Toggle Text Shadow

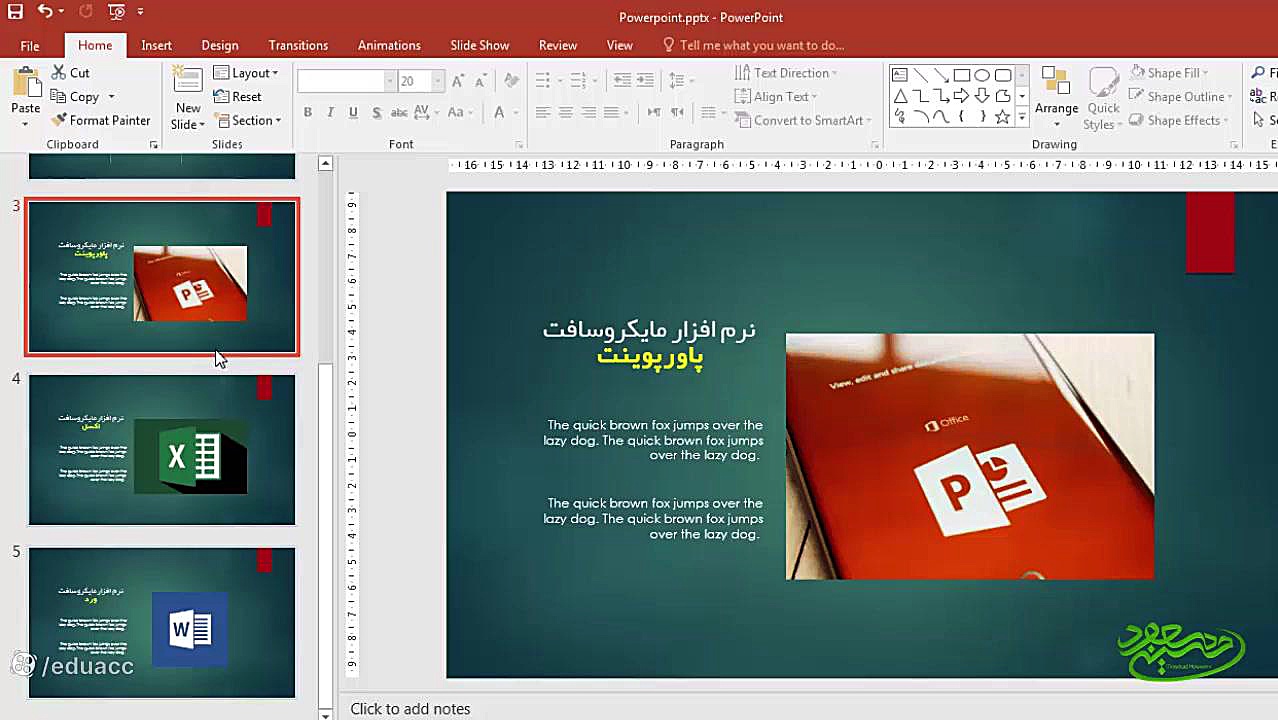tap(377, 112)
